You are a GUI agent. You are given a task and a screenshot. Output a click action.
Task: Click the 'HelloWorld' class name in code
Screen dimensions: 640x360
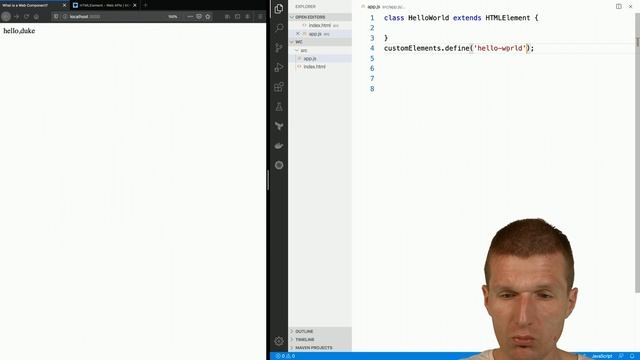(x=429, y=18)
